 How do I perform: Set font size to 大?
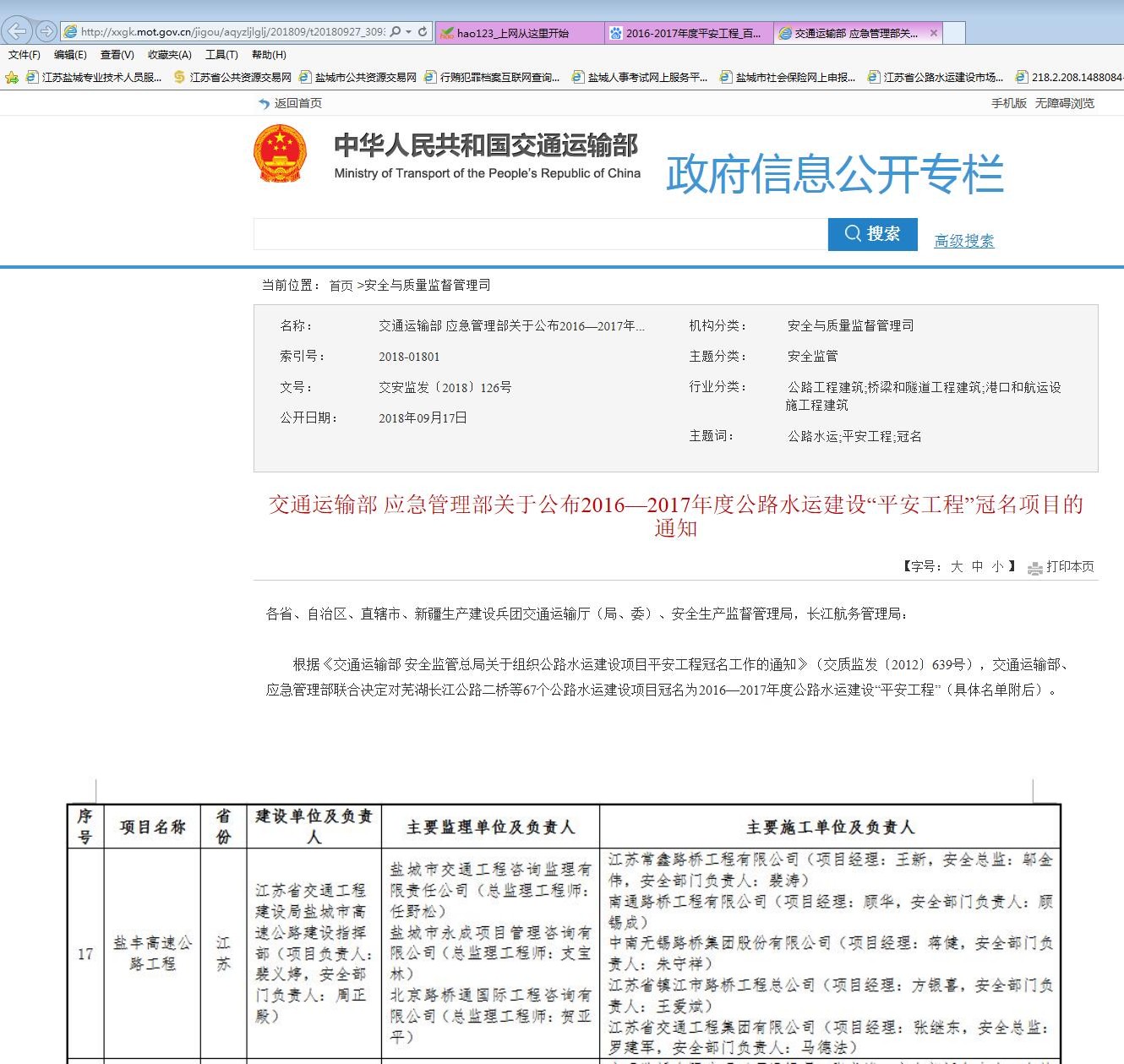click(957, 567)
